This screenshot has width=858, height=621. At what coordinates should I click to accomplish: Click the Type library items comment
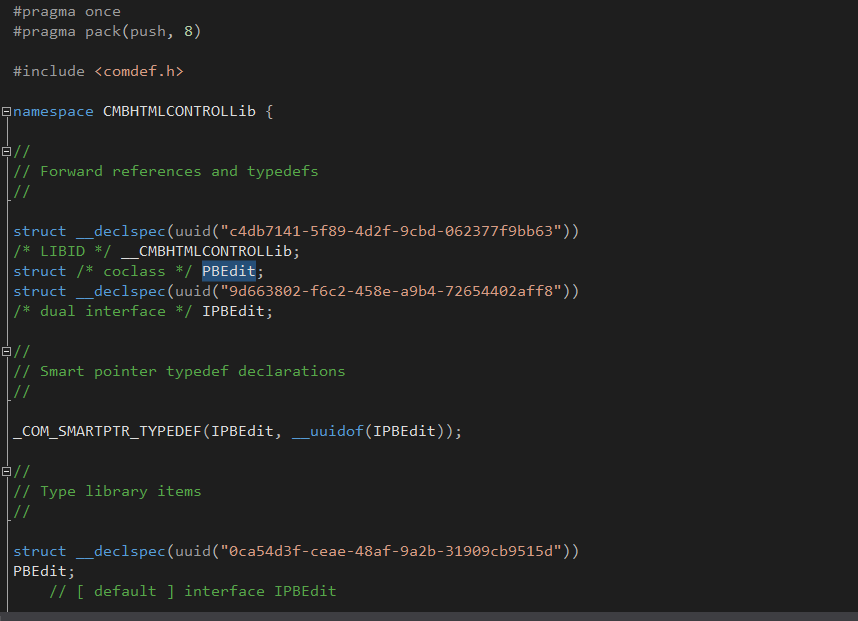107,491
